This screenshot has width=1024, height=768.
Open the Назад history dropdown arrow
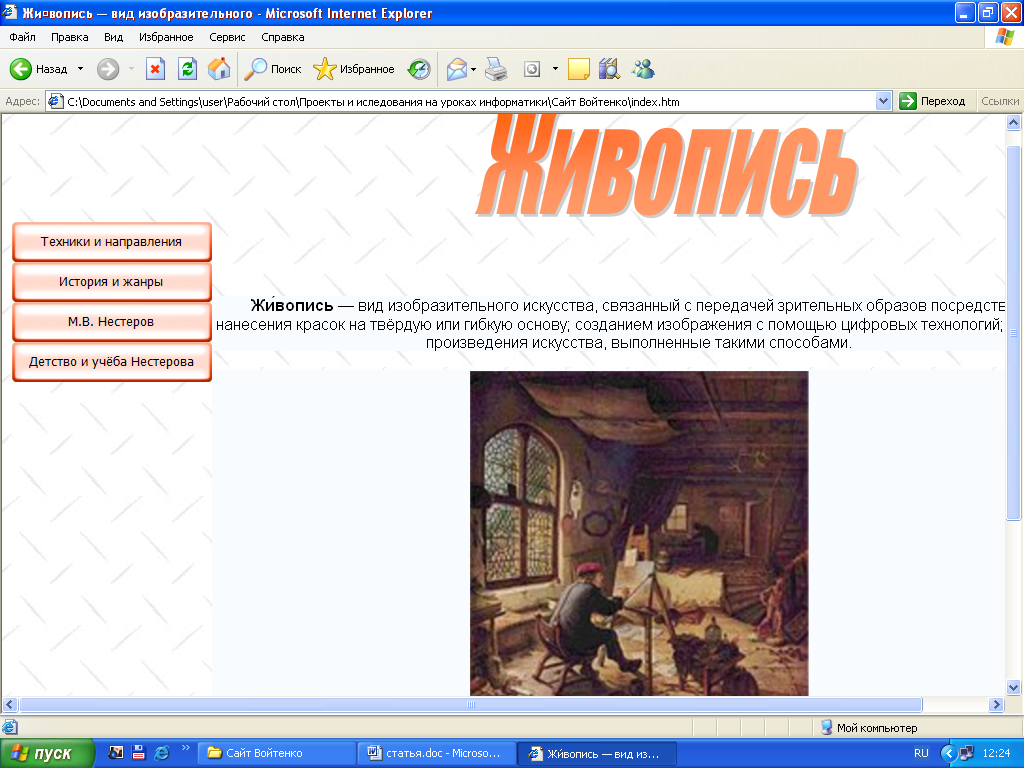tap(80, 69)
